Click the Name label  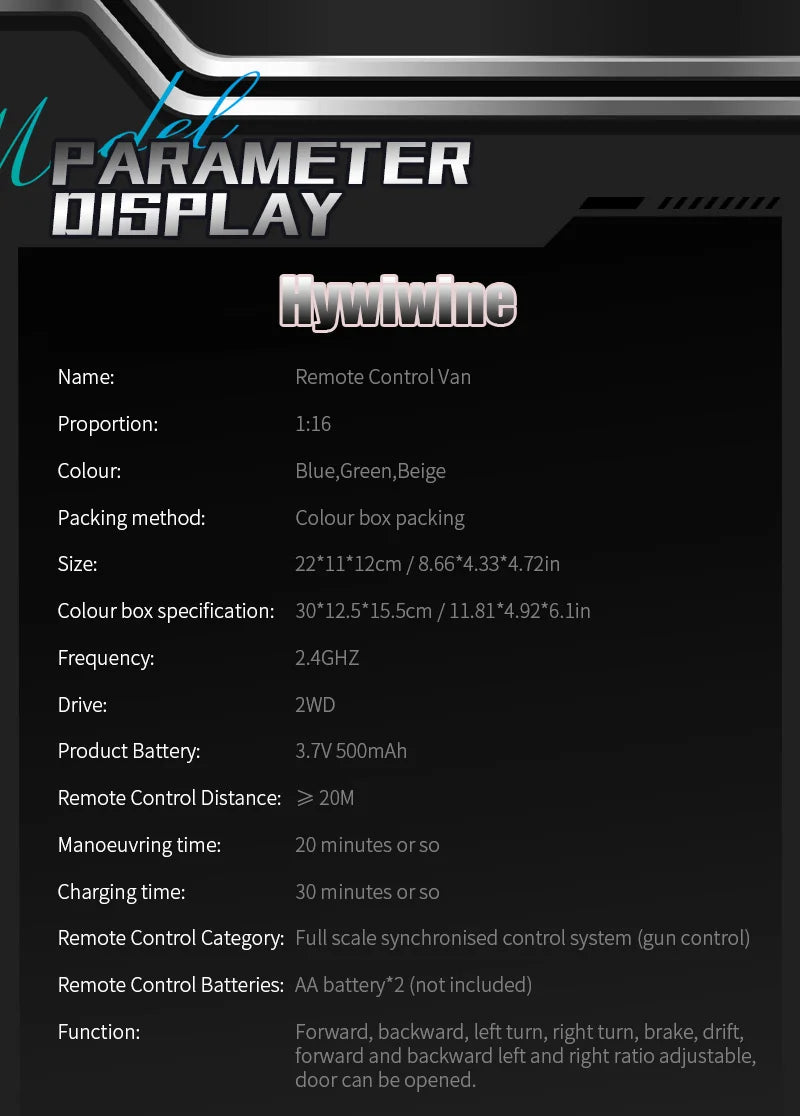pos(85,377)
